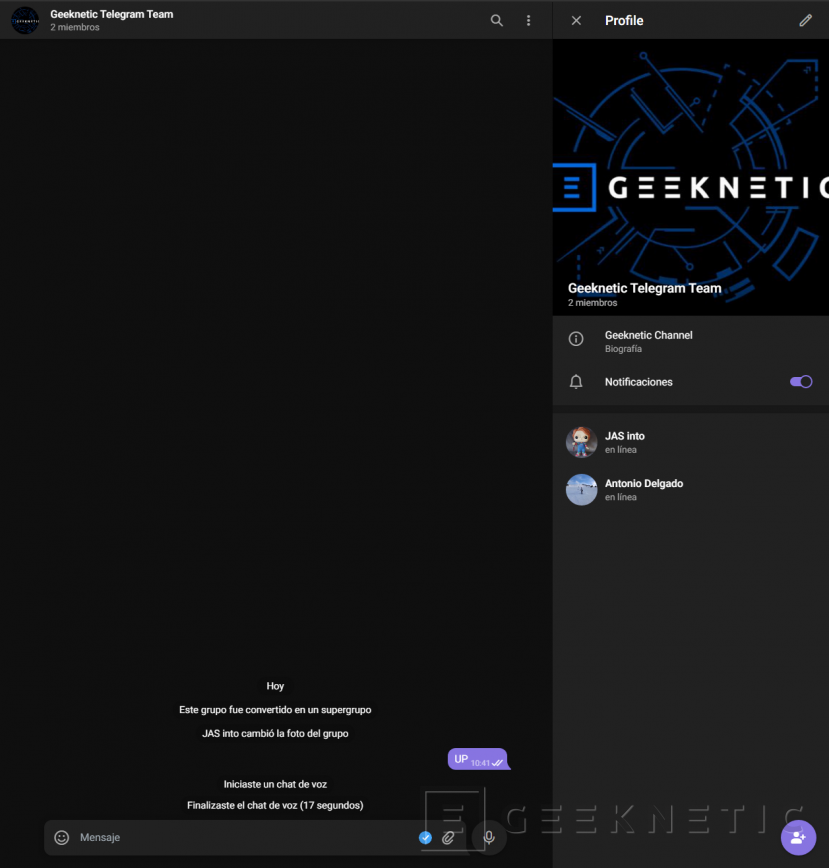This screenshot has height=868, width=829.
Task: Click the add member floating button
Action: pyautogui.click(x=797, y=837)
